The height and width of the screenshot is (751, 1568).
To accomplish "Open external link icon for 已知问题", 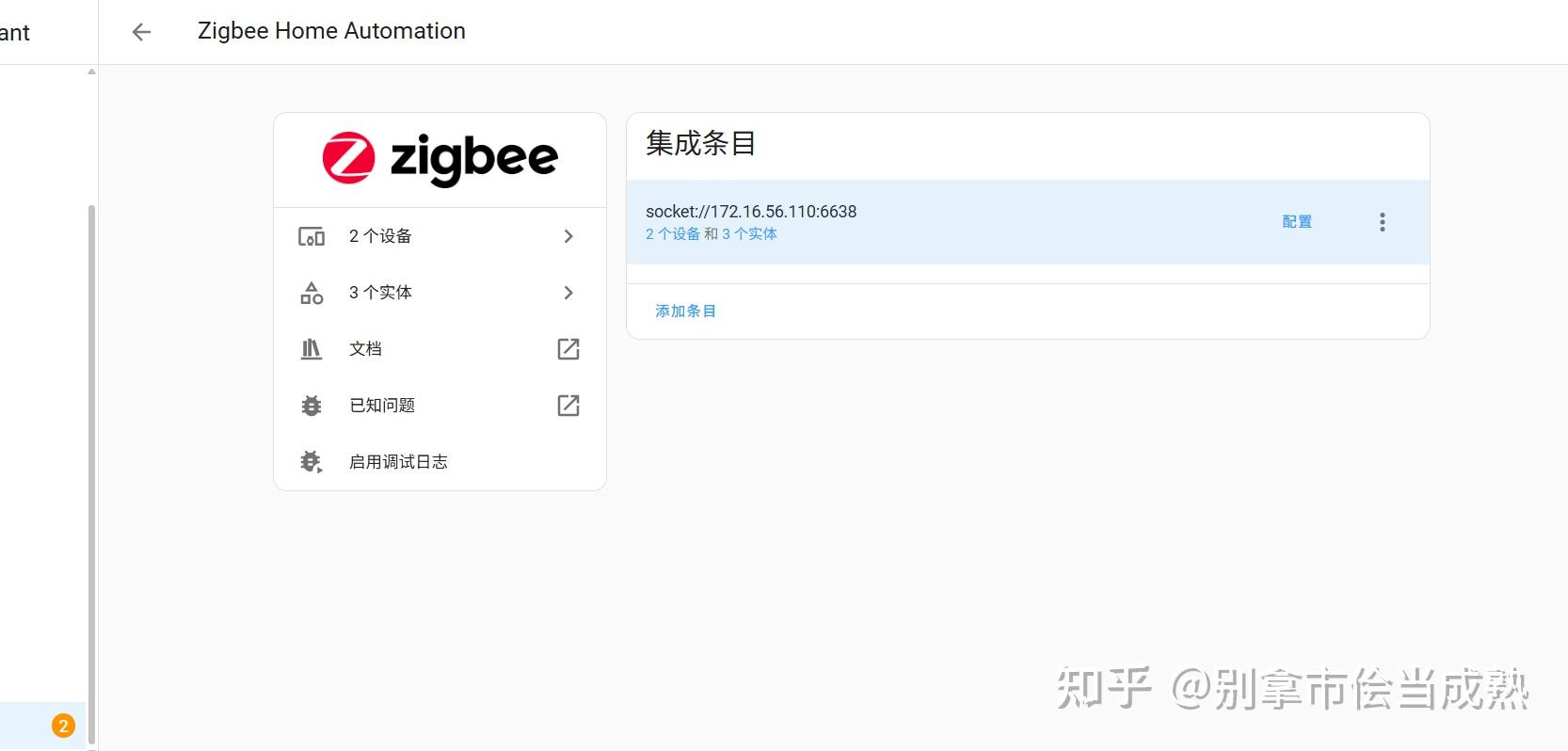I will 568,406.
